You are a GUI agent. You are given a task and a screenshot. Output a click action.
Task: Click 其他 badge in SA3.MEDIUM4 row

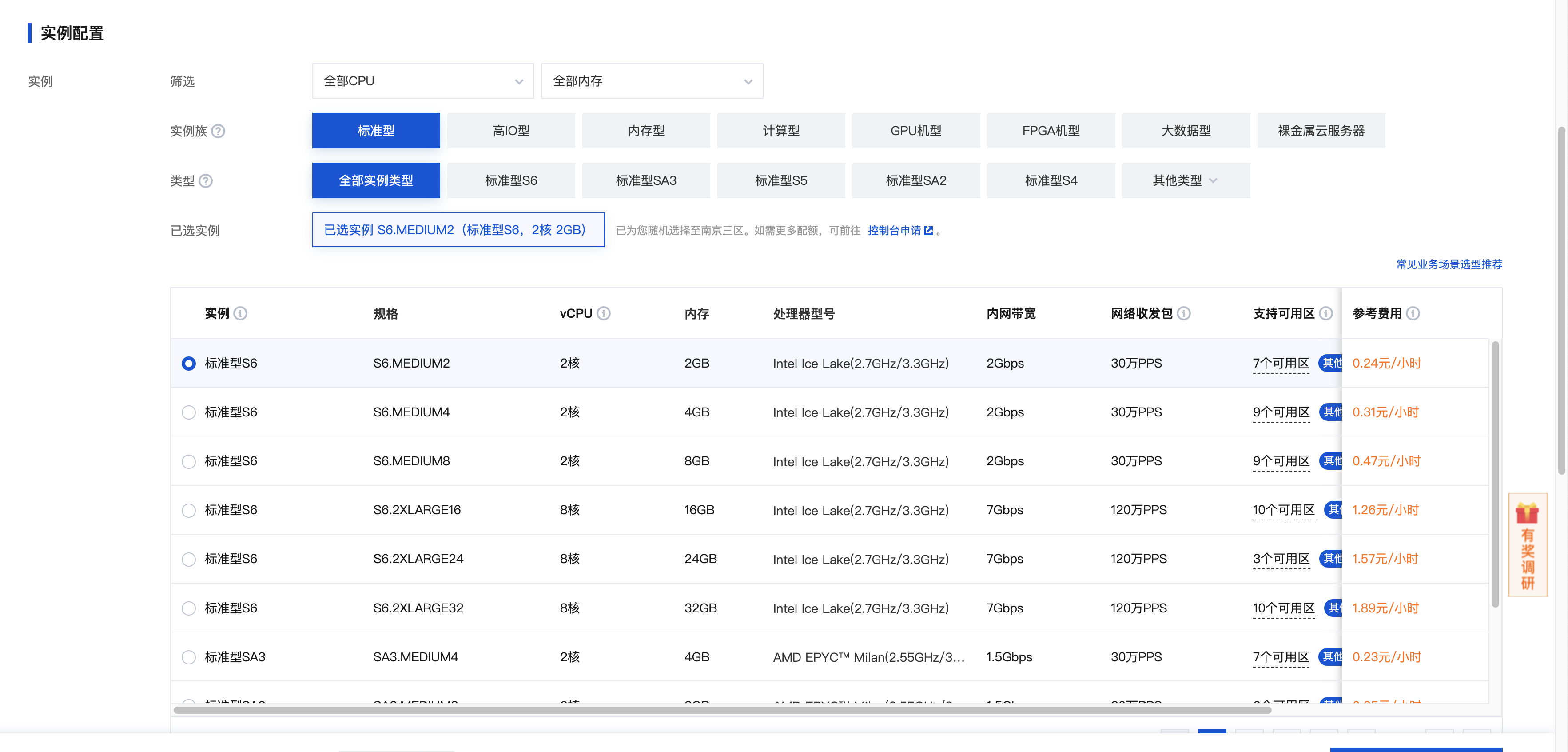click(x=1330, y=657)
